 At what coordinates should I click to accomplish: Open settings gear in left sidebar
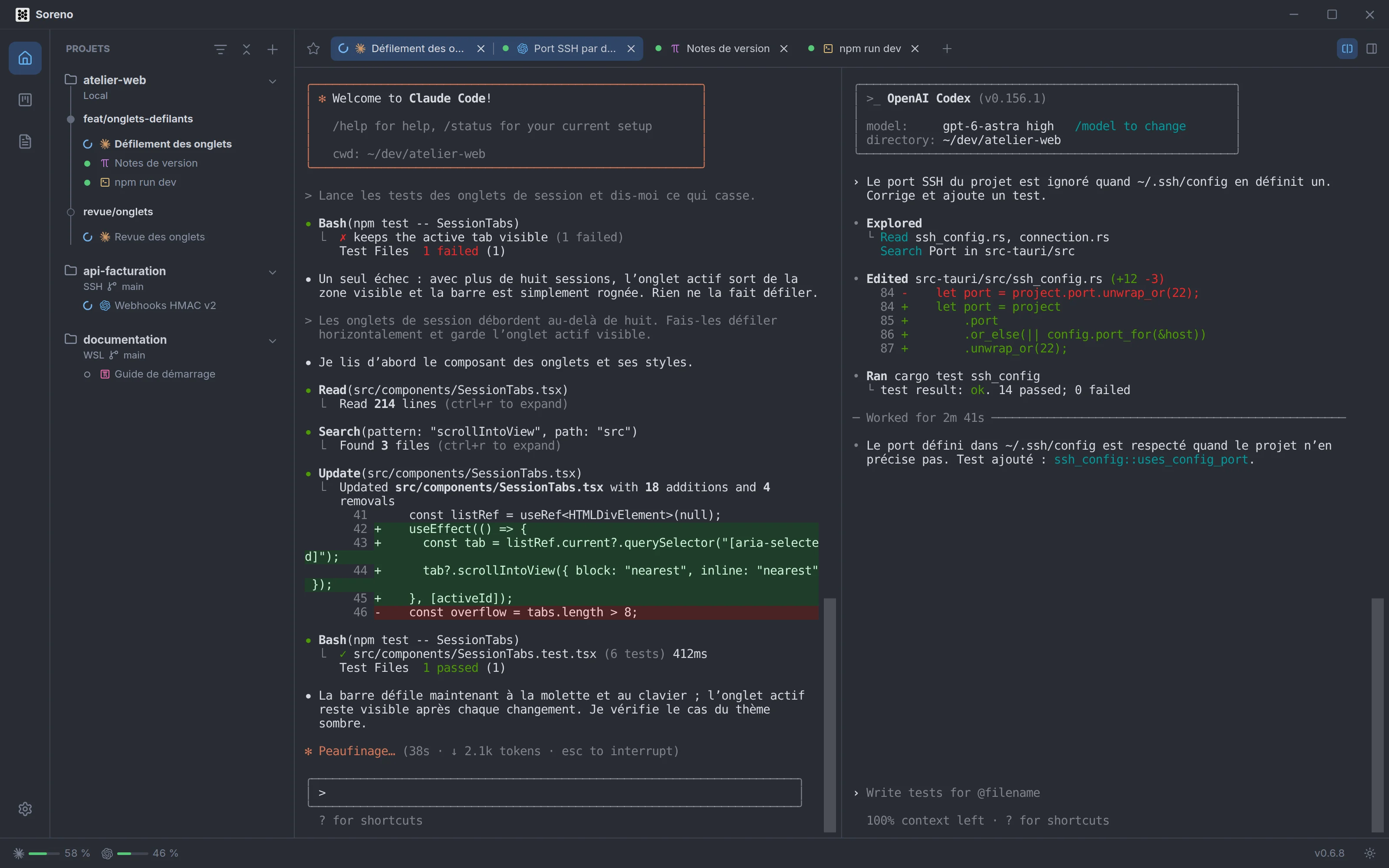pyautogui.click(x=25, y=809)
